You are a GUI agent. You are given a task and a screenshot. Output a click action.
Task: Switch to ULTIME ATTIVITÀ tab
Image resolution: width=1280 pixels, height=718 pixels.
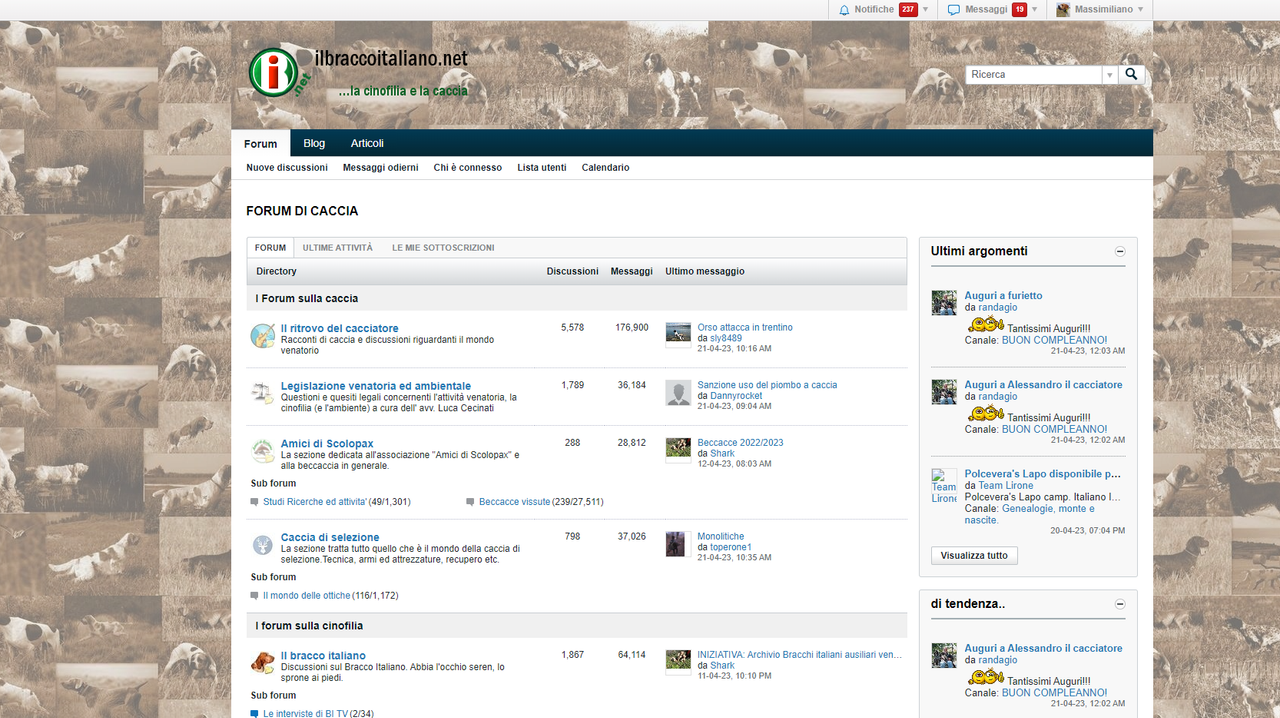(338, 247)
